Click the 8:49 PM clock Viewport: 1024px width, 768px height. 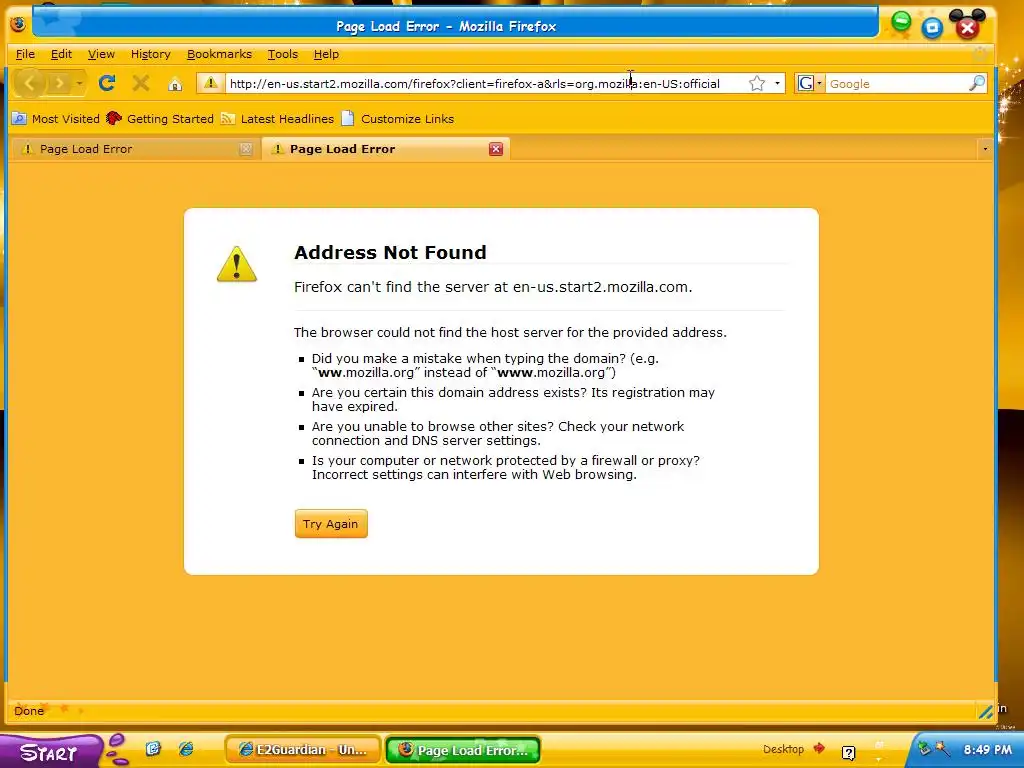tap(987, 750)
